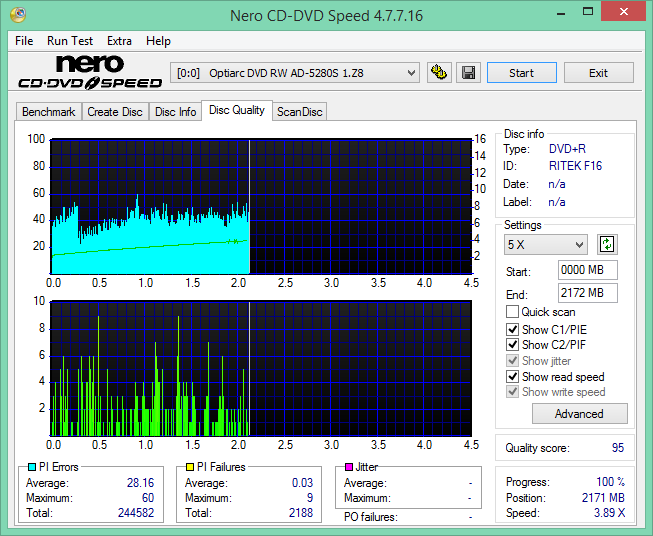
Task: Click the magenta Jitter color swatch
Action: [x=349, y=467]
